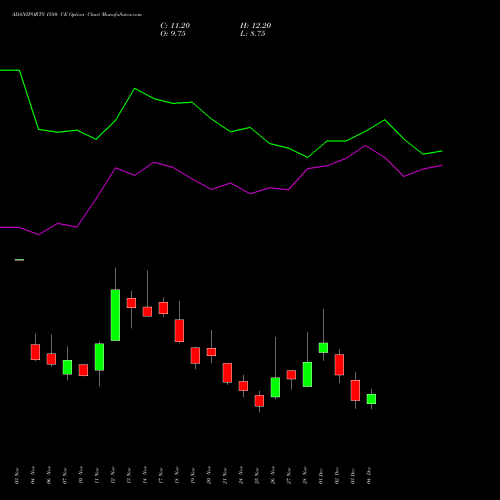
Task: Select the 04 Nov date label
Action: [33, 476]
